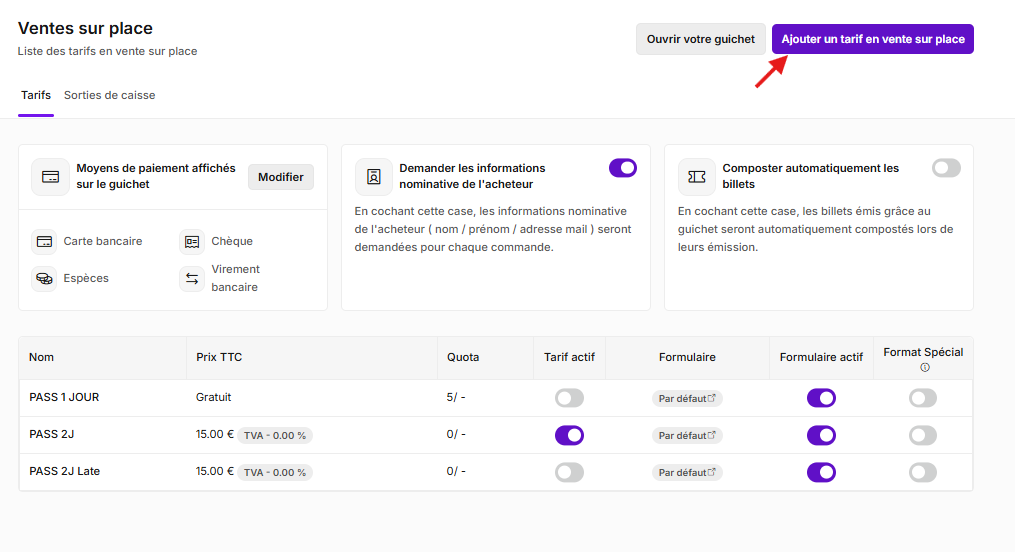Select the Tarifs tab
The height and width of the screenshot is (552, 1015).
36,95
